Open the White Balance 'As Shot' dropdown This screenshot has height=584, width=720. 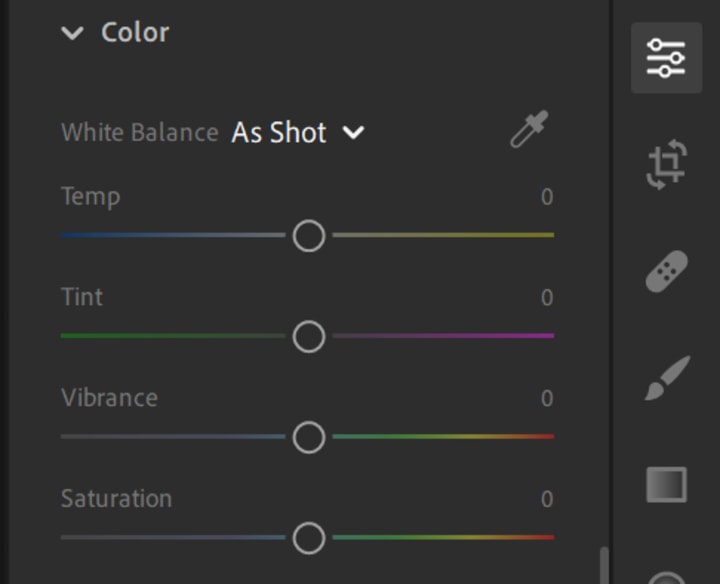pos(298,132)
